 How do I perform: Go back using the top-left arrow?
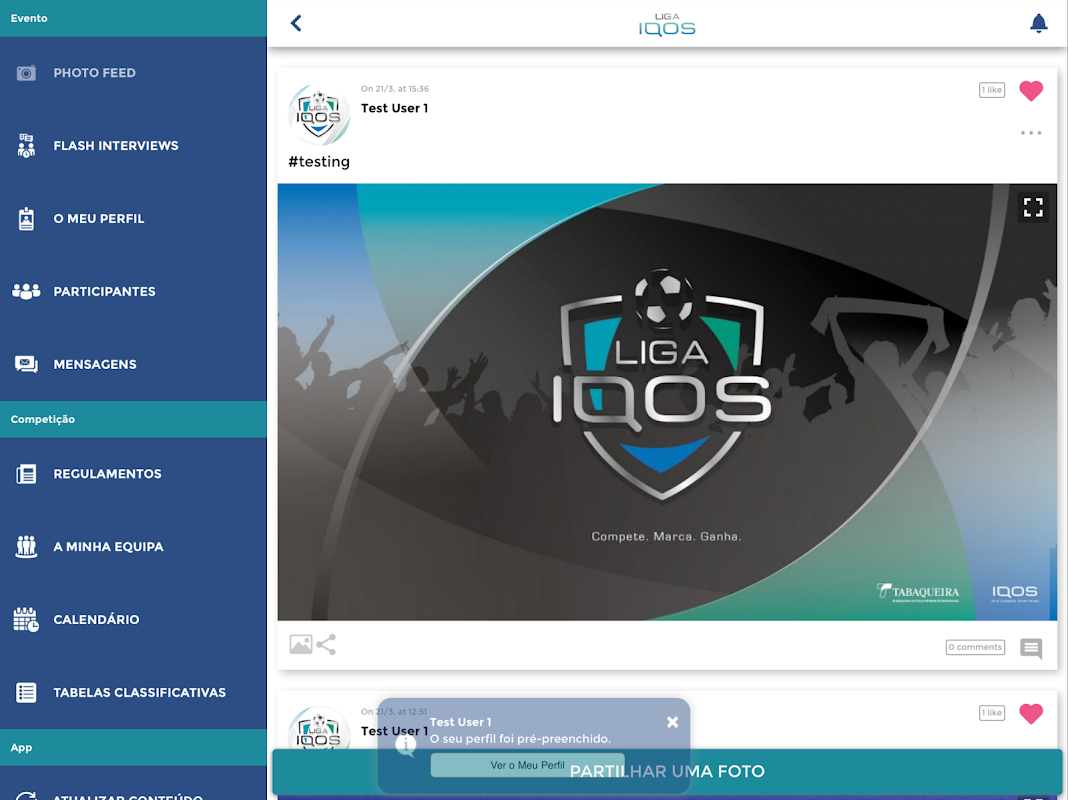pyautogui.click(x=296, y=23)
